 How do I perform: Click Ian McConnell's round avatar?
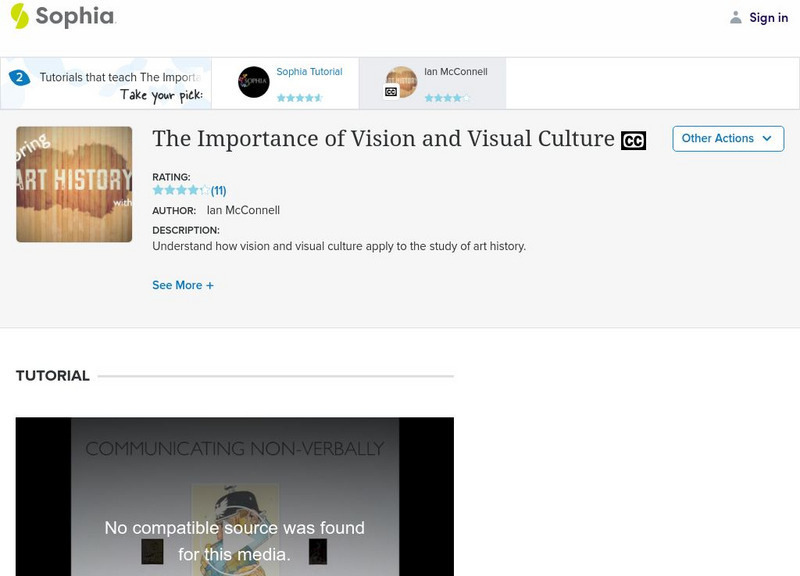(x=401, y=82)
